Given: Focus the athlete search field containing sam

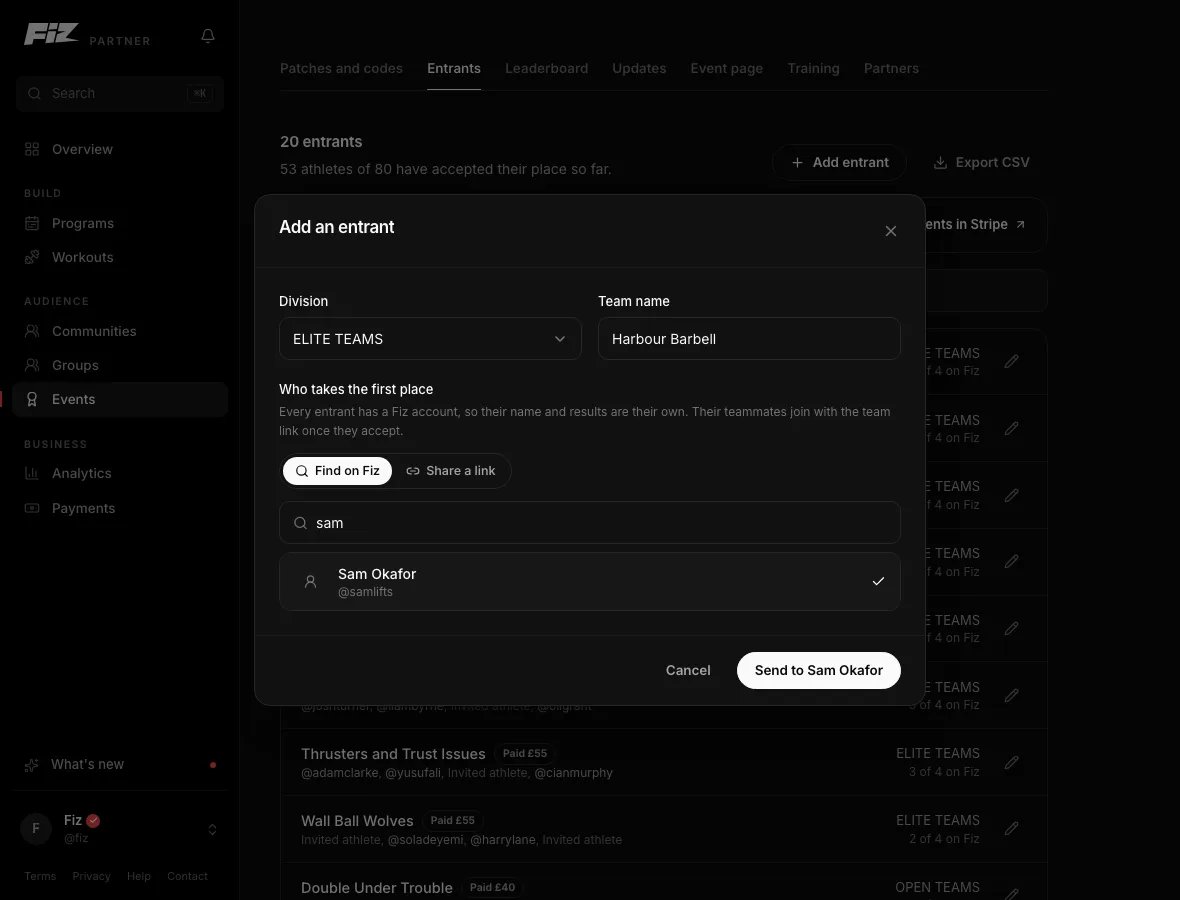Looking at the screenshot, I should [590, 523].
